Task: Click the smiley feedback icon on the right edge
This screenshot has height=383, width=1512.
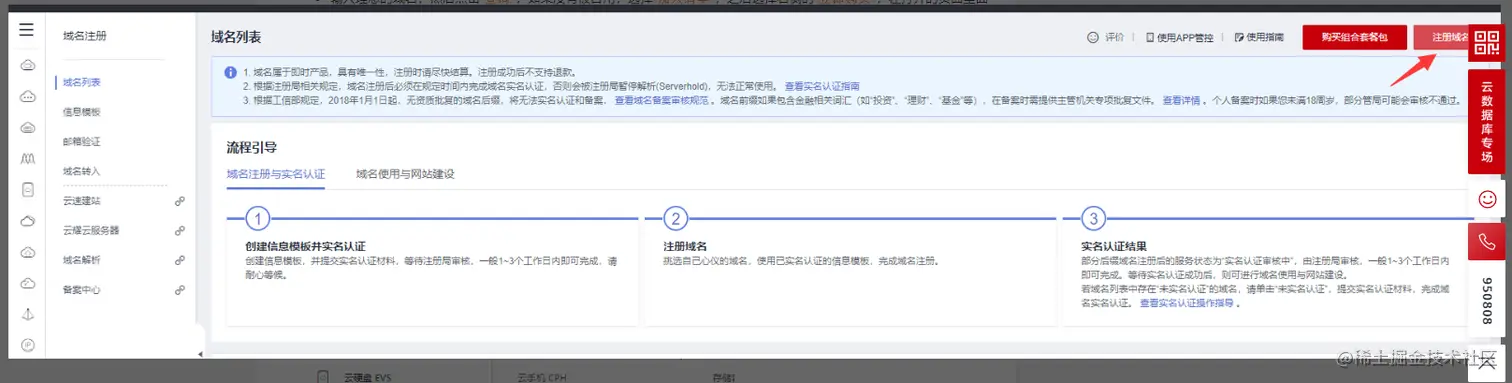Action: pyautogui.click(x=1487, y=199)
